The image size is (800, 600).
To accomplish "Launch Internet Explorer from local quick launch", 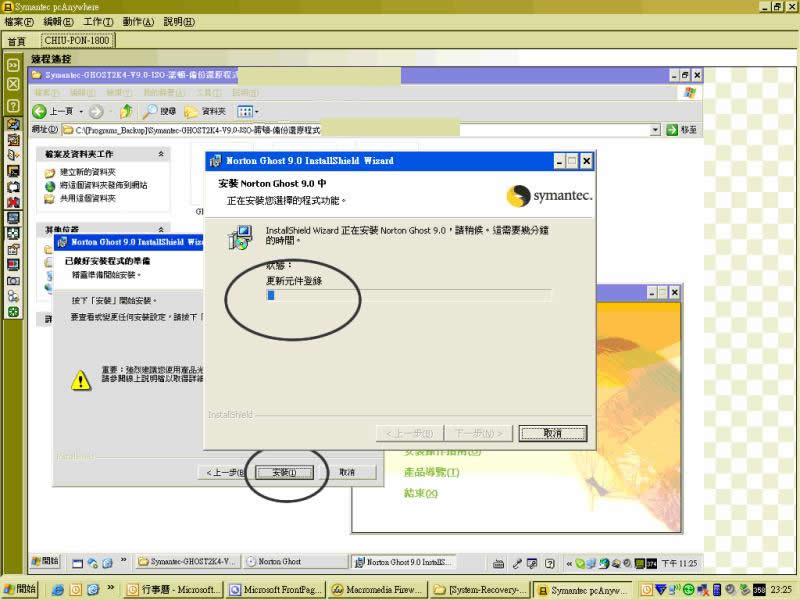I will [x=58, y=590].
